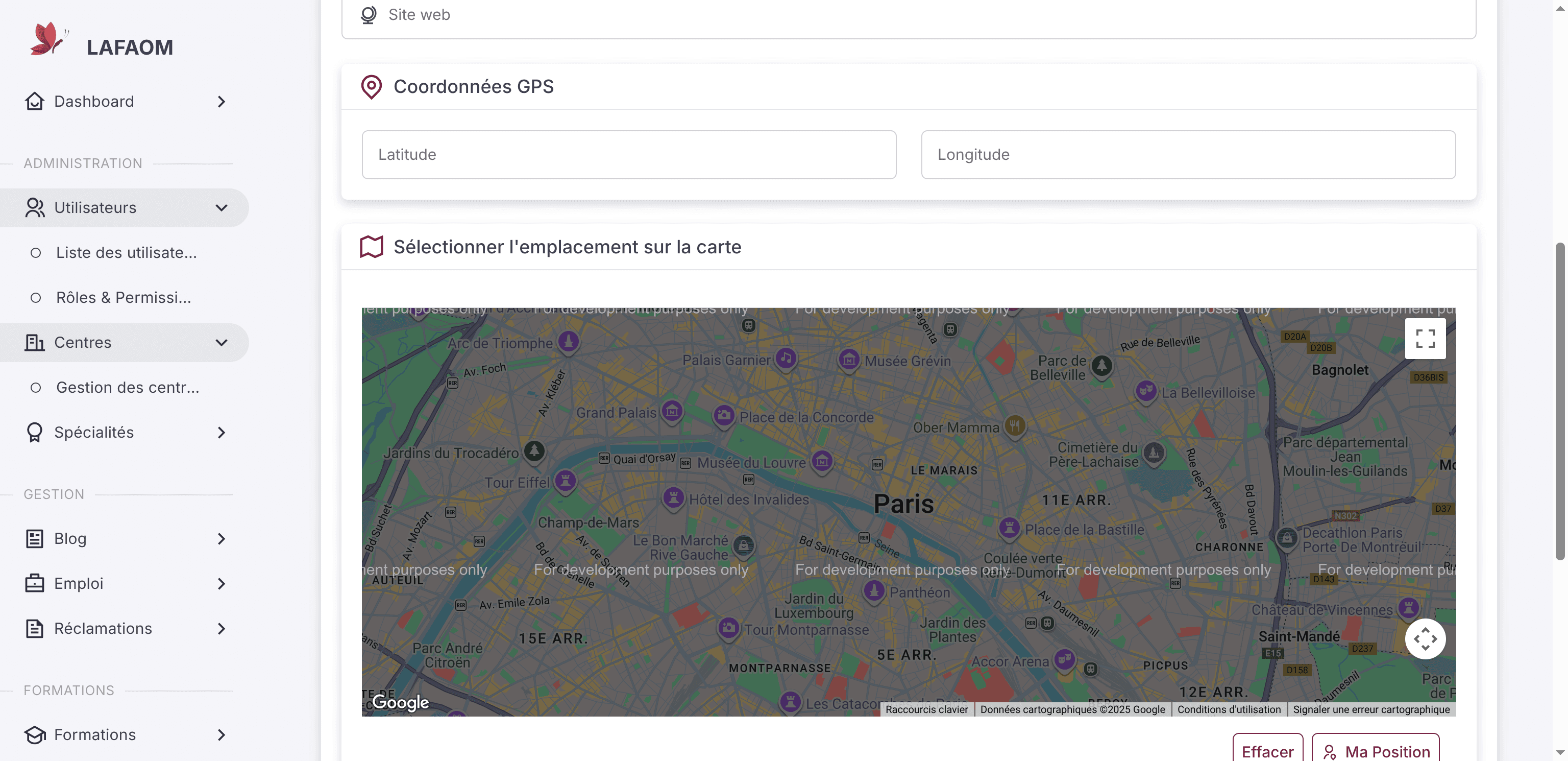Open Raccourcis clavier on the map
This screenshot has width=1568, height=761.
[x=926, y=709]
